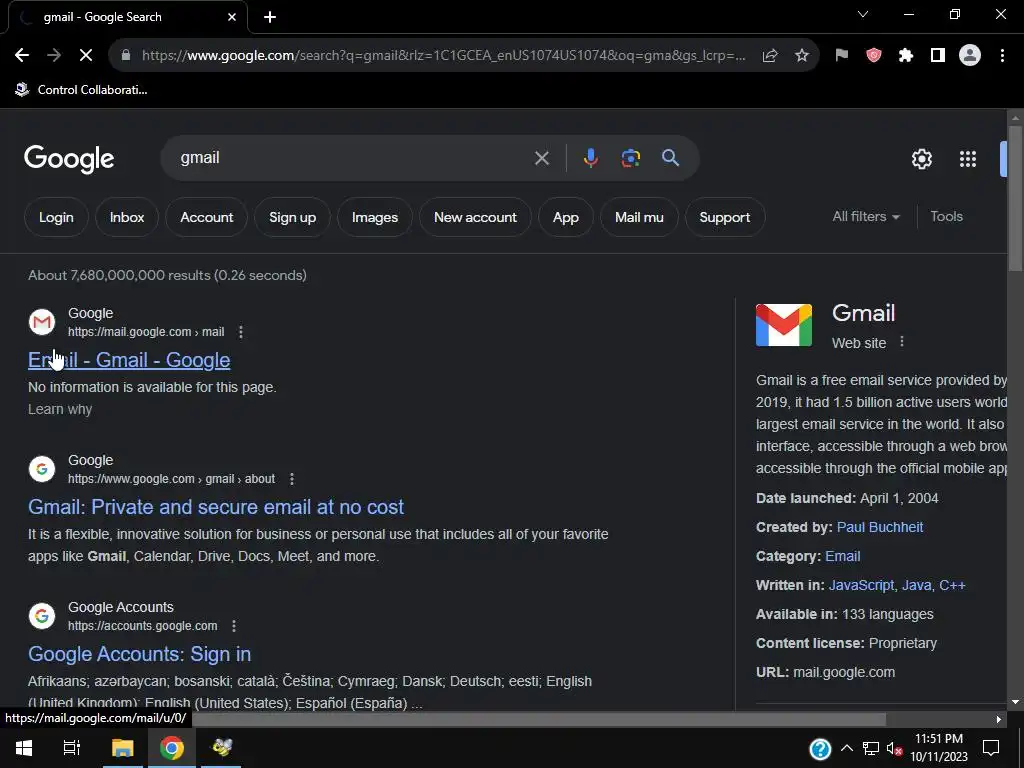
Task: Open the Tools button under the search bar
Action: [x=946, y=217]
